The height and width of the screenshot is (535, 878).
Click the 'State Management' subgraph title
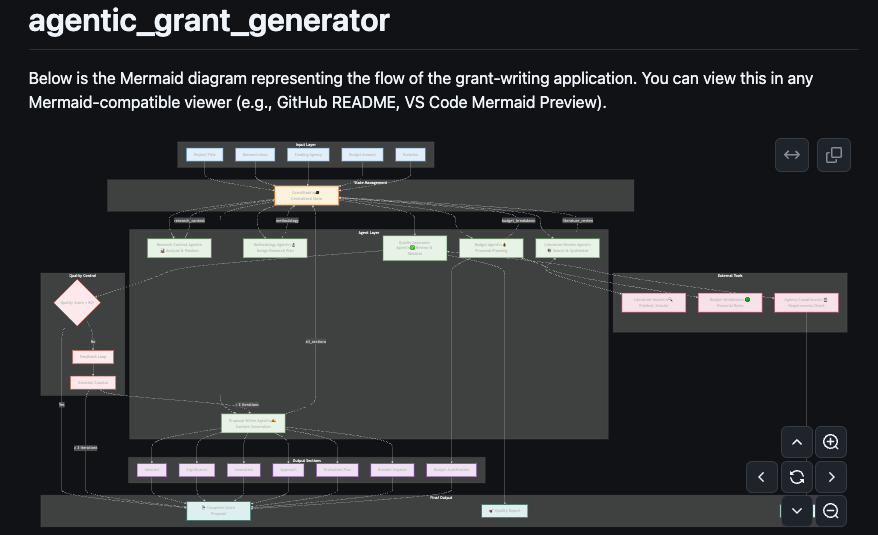click(370, 183)
